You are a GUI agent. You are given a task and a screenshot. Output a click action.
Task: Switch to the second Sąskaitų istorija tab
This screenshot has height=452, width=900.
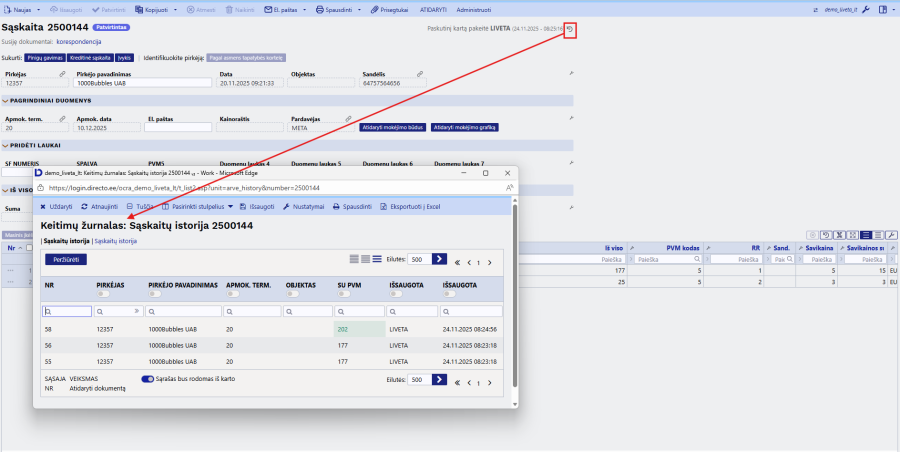click(115, 241)
